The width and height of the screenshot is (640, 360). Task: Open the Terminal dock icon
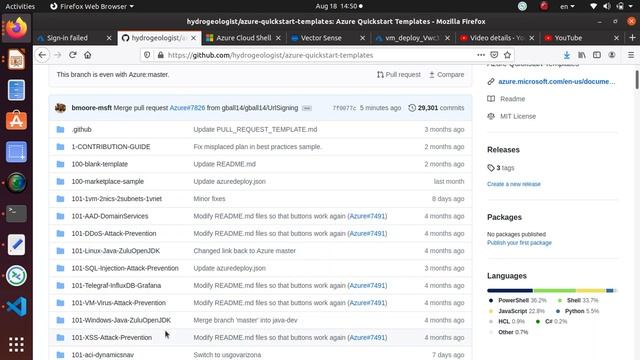point(16,213)
